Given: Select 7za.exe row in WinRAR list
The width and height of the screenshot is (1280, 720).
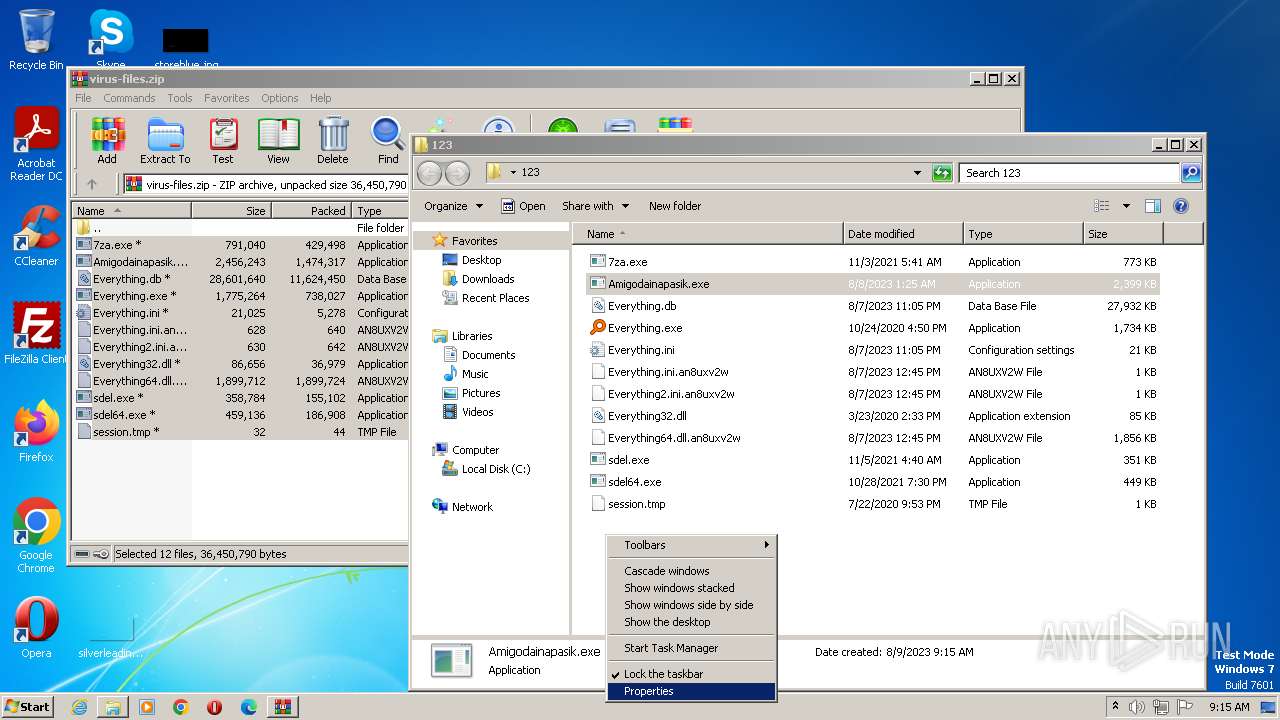Looking at the screenshot, I should point(240,245).
